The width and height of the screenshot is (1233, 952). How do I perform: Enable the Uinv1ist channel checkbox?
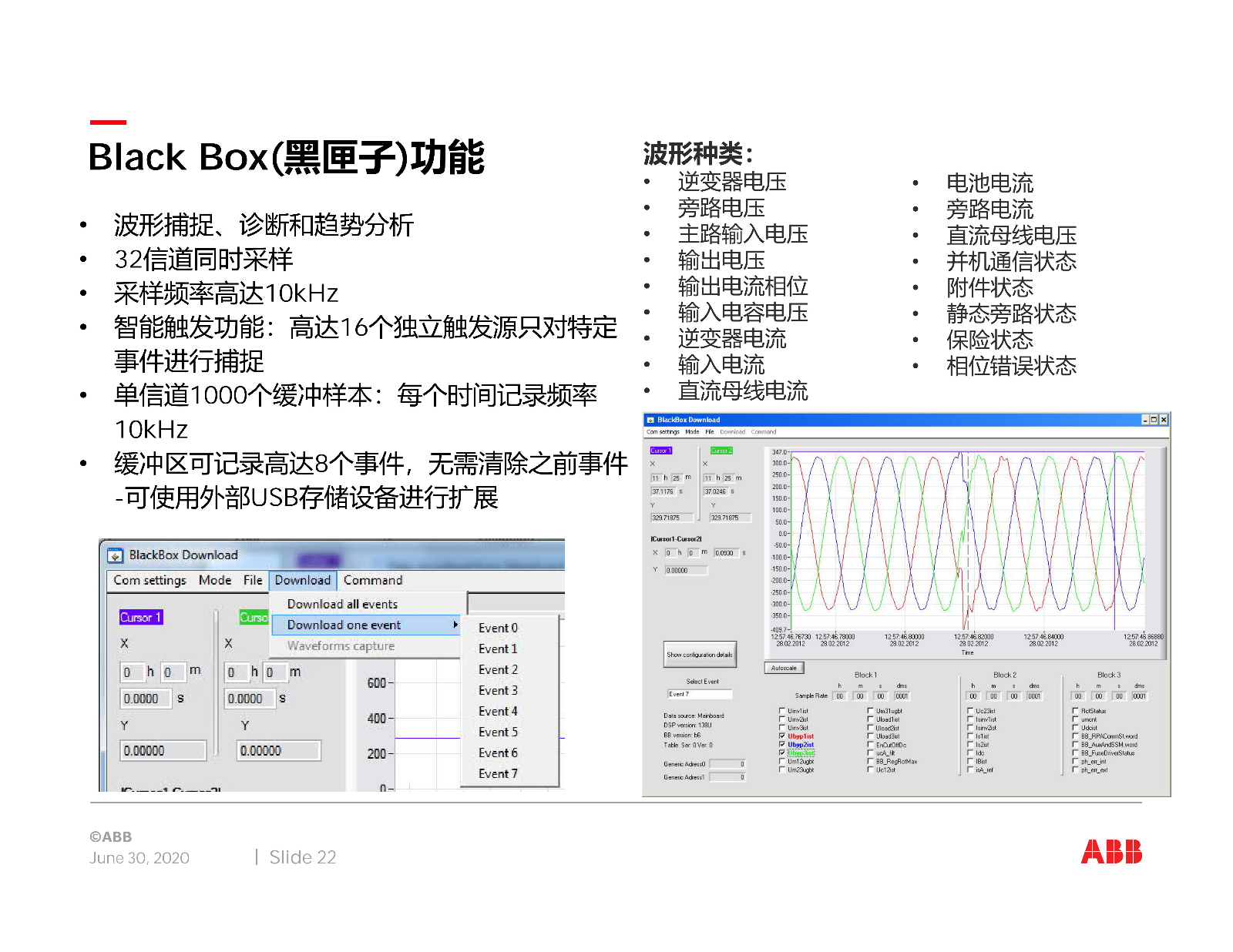click(x=782, y=711)
